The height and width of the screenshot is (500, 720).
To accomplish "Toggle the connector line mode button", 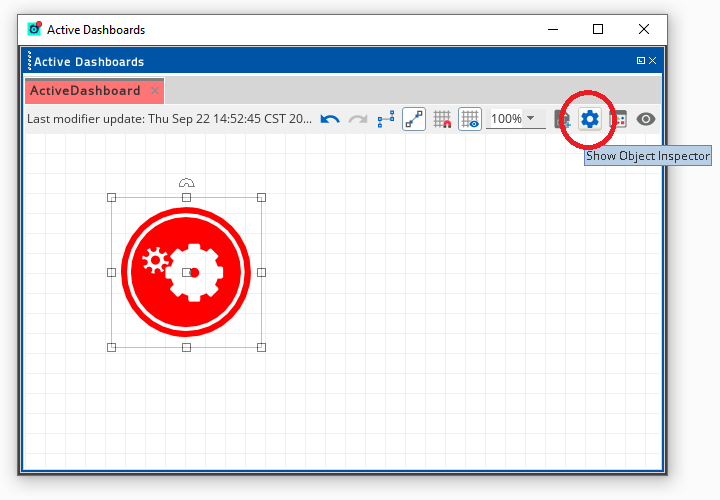I will pyautogui.click(x=414, y=119).
